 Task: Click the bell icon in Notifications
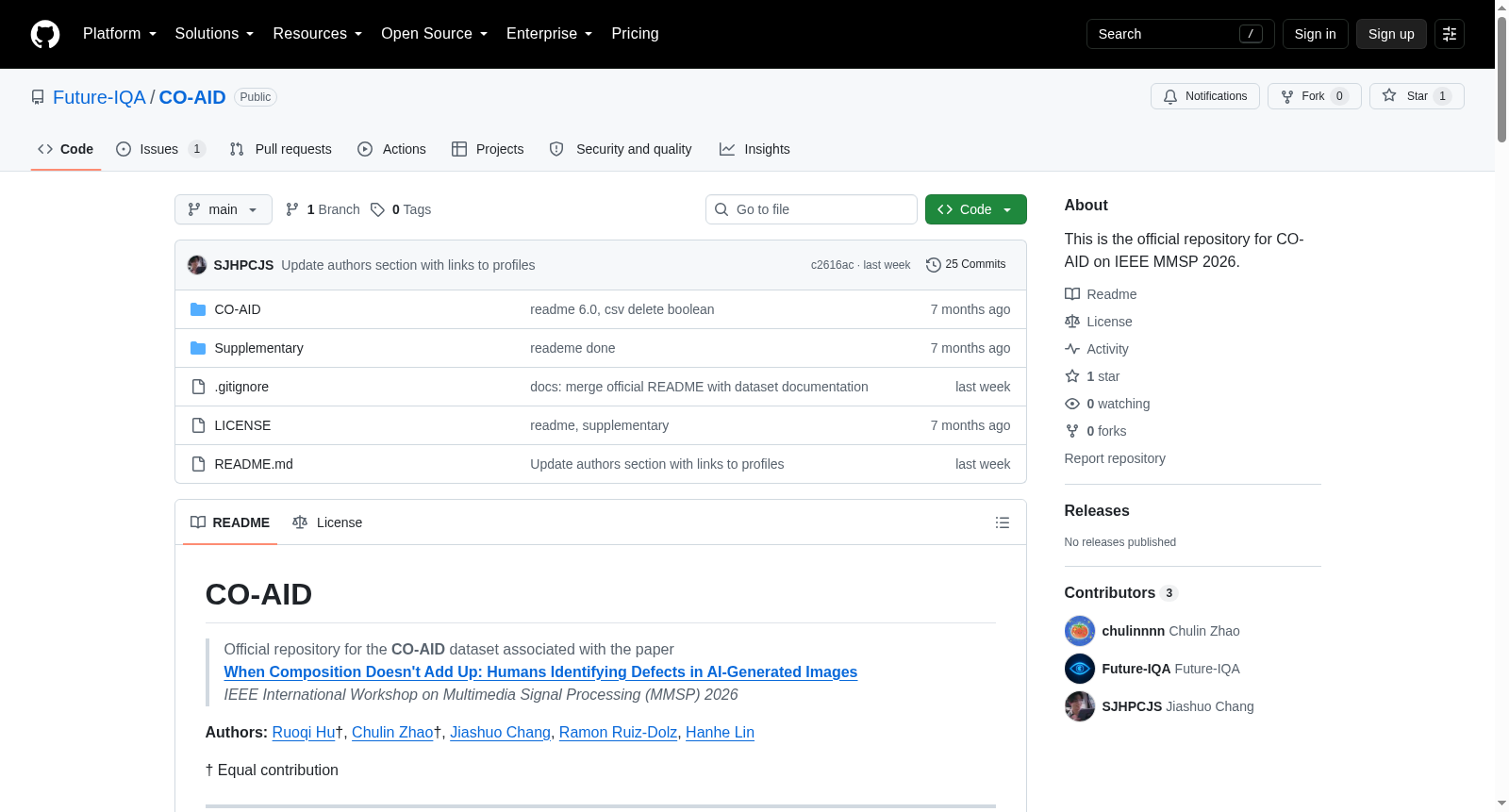pyautogui.click(x=1170, y=96)
